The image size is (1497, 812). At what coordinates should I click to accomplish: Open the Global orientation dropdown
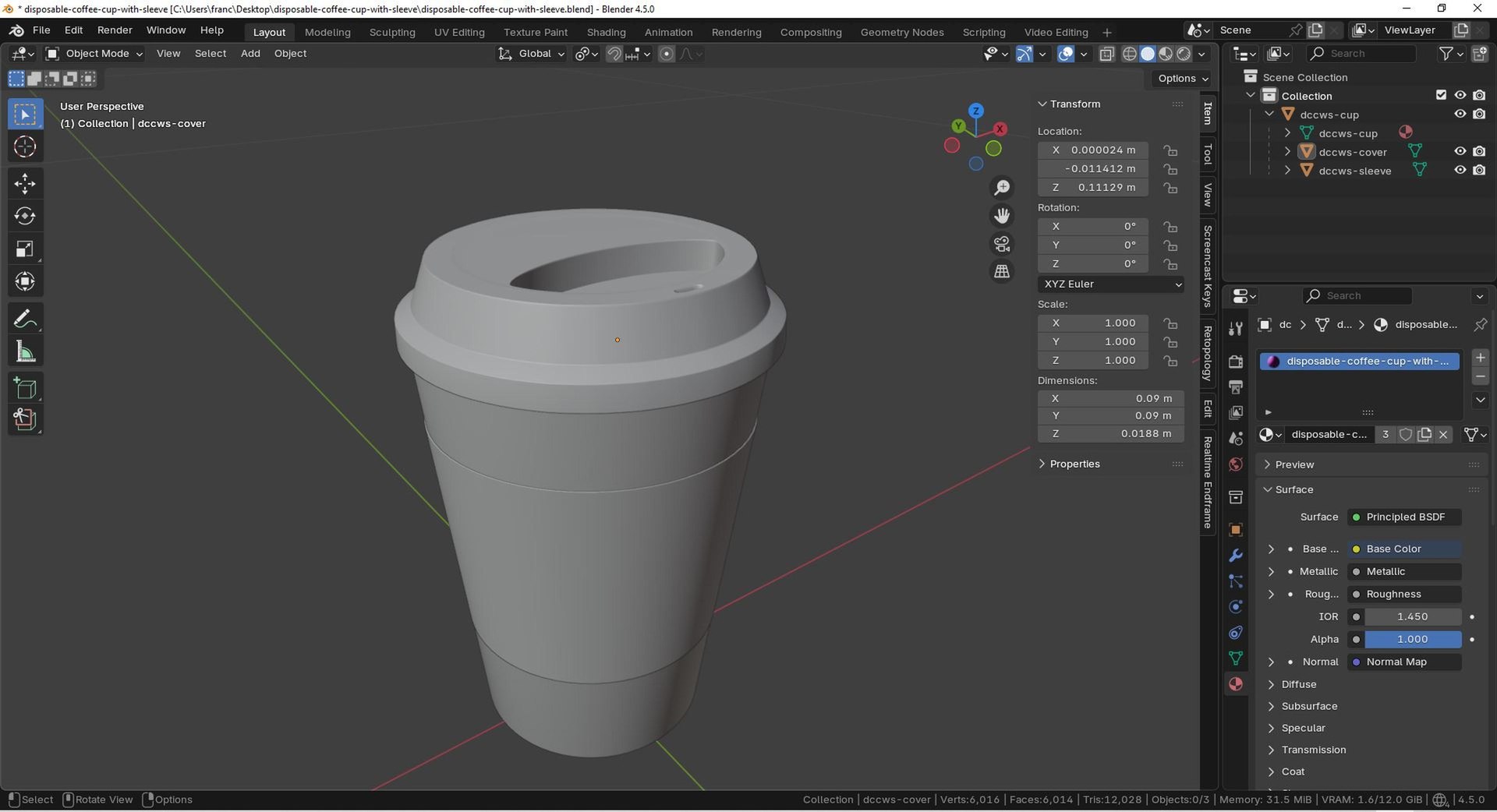pyautogui.click(x=532, y=54)
